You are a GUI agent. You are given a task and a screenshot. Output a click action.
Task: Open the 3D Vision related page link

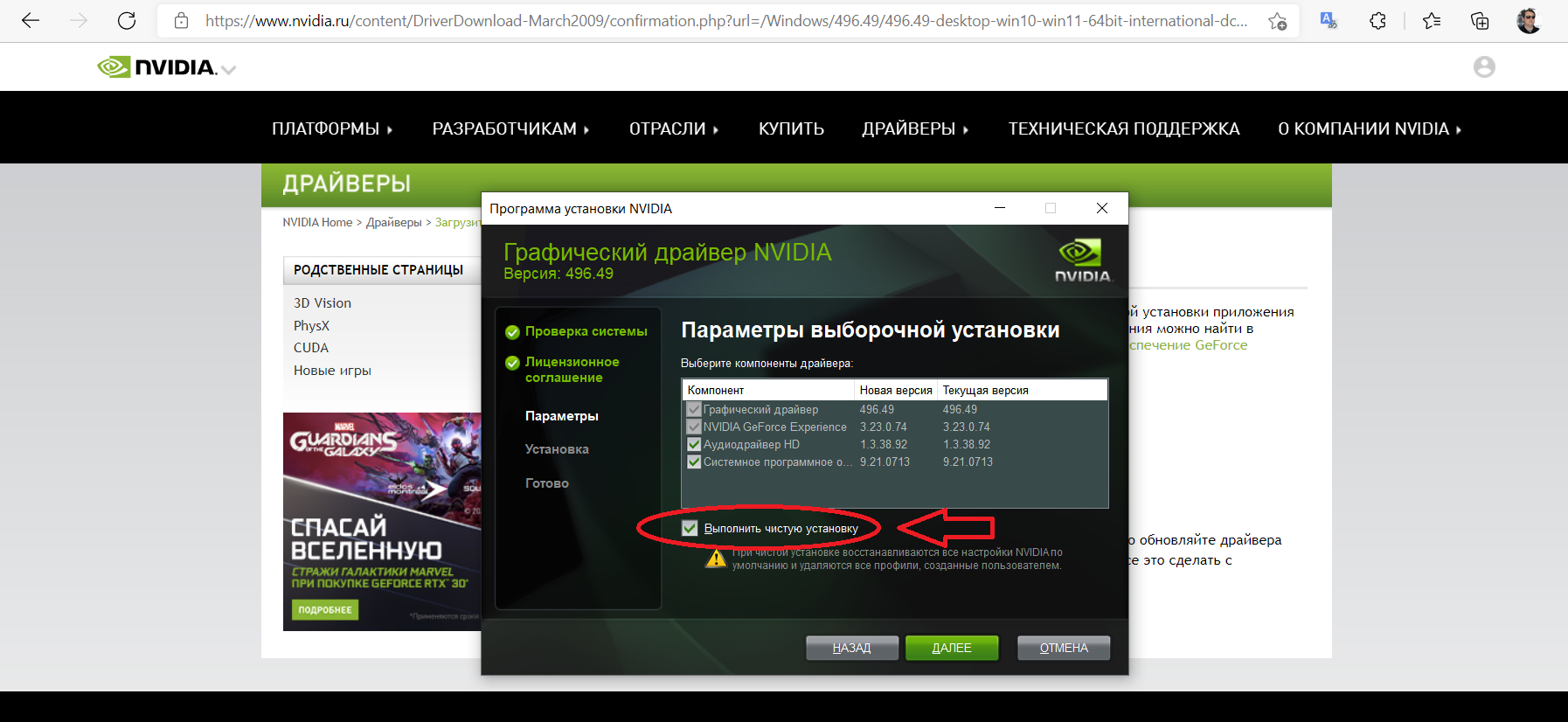coord(323,302)
